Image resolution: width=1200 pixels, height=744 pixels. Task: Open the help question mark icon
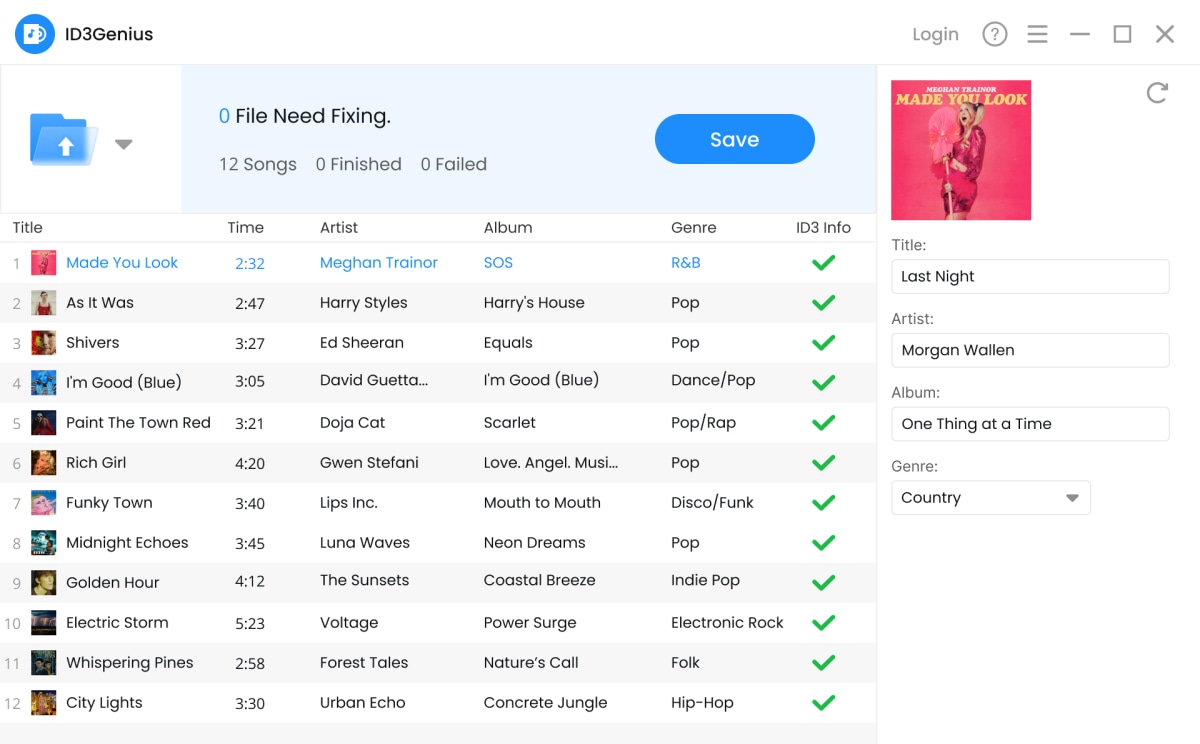coord(994,34)
